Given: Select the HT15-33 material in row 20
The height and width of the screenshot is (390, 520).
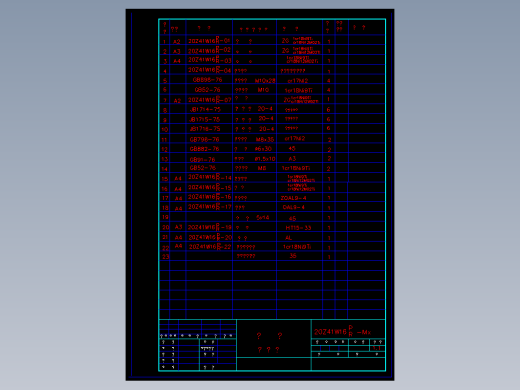Looking at the screenshot, I should click(x=298, y=228).
